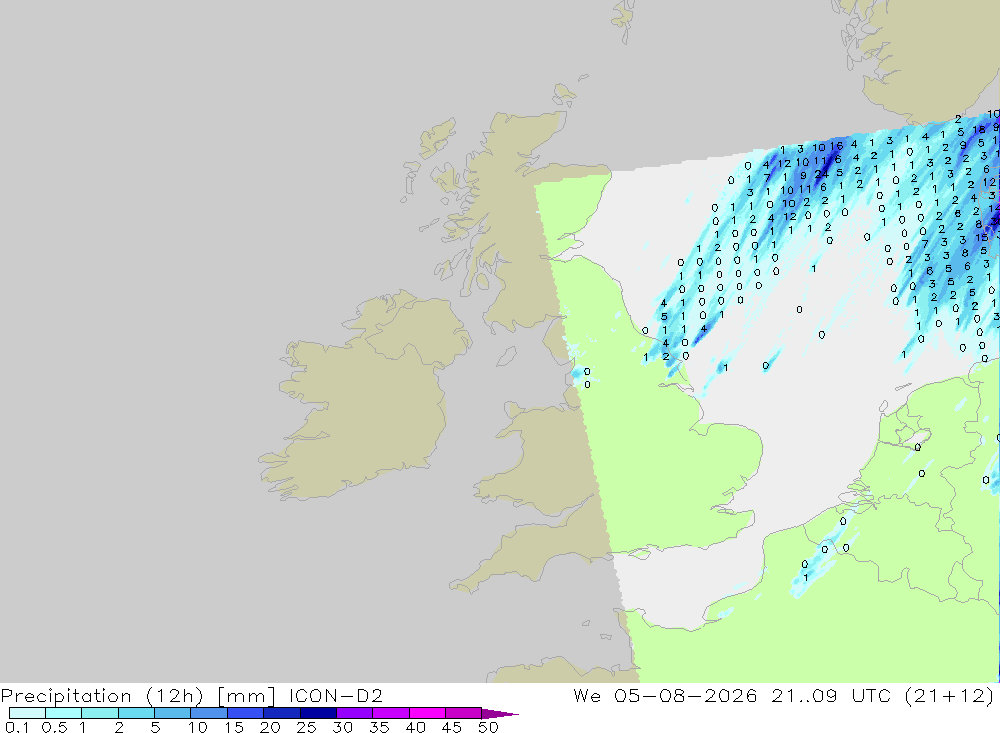Click the '40' legend scale label
The width and height of the screenshot is (1000, 733).
tap(415, 727)
